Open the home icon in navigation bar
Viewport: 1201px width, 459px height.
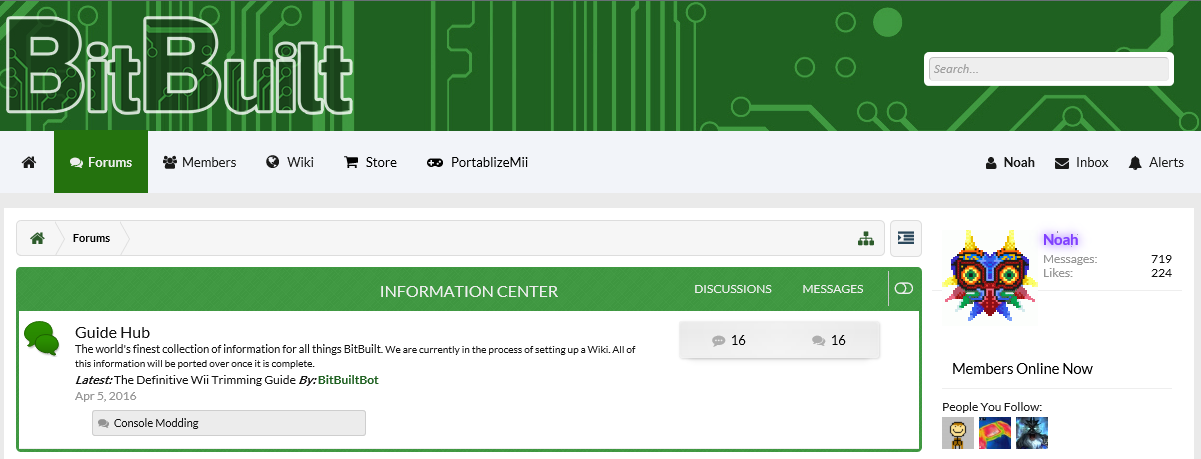29,162
